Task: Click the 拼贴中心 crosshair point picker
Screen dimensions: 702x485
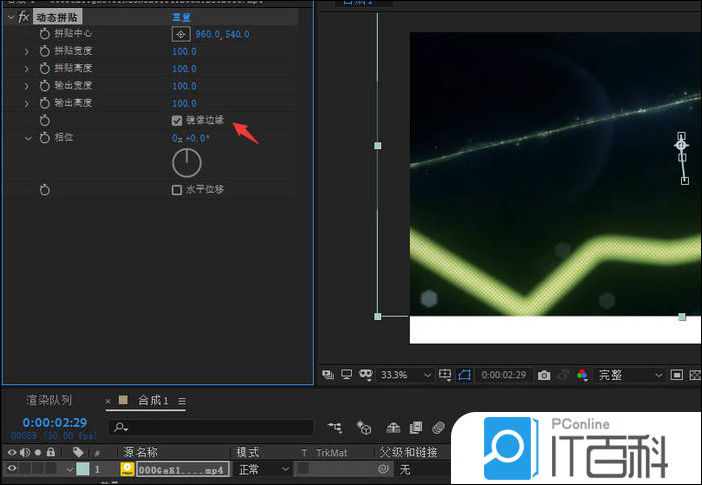Action: pos(180,34)
